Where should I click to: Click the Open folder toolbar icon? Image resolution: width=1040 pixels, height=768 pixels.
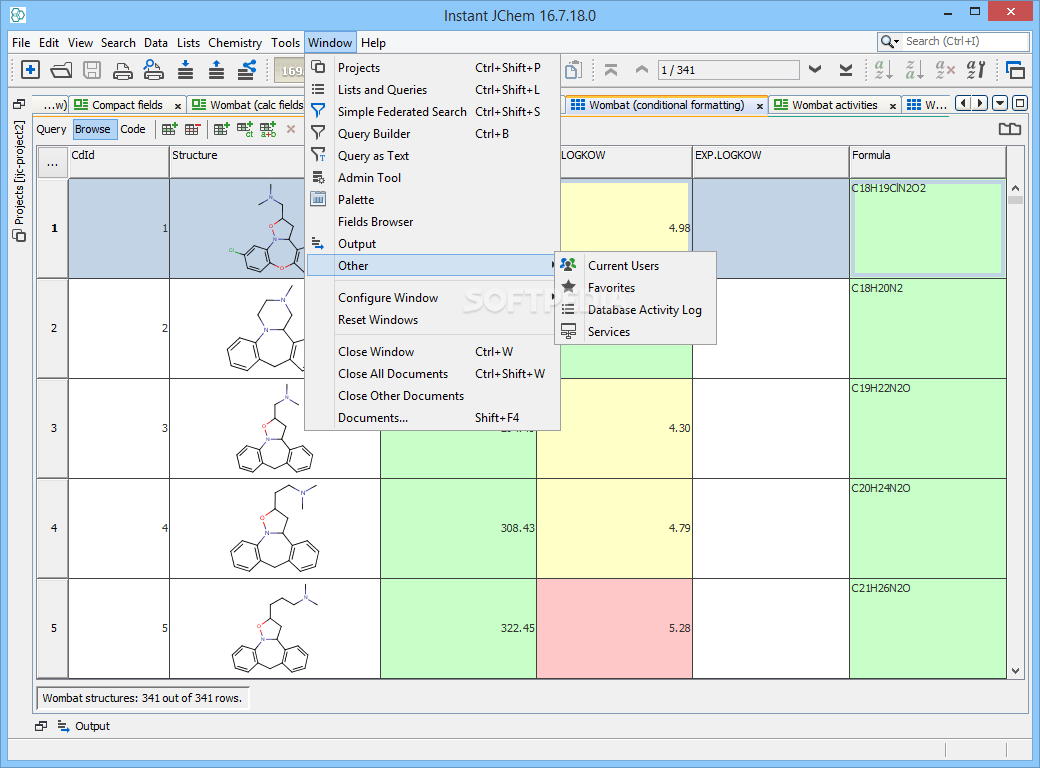coord(61,70)
